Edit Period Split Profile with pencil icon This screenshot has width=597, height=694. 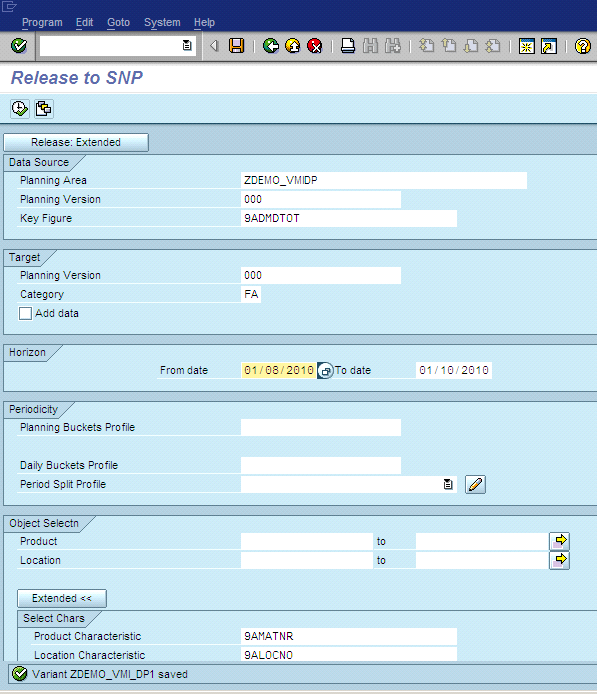475,484
